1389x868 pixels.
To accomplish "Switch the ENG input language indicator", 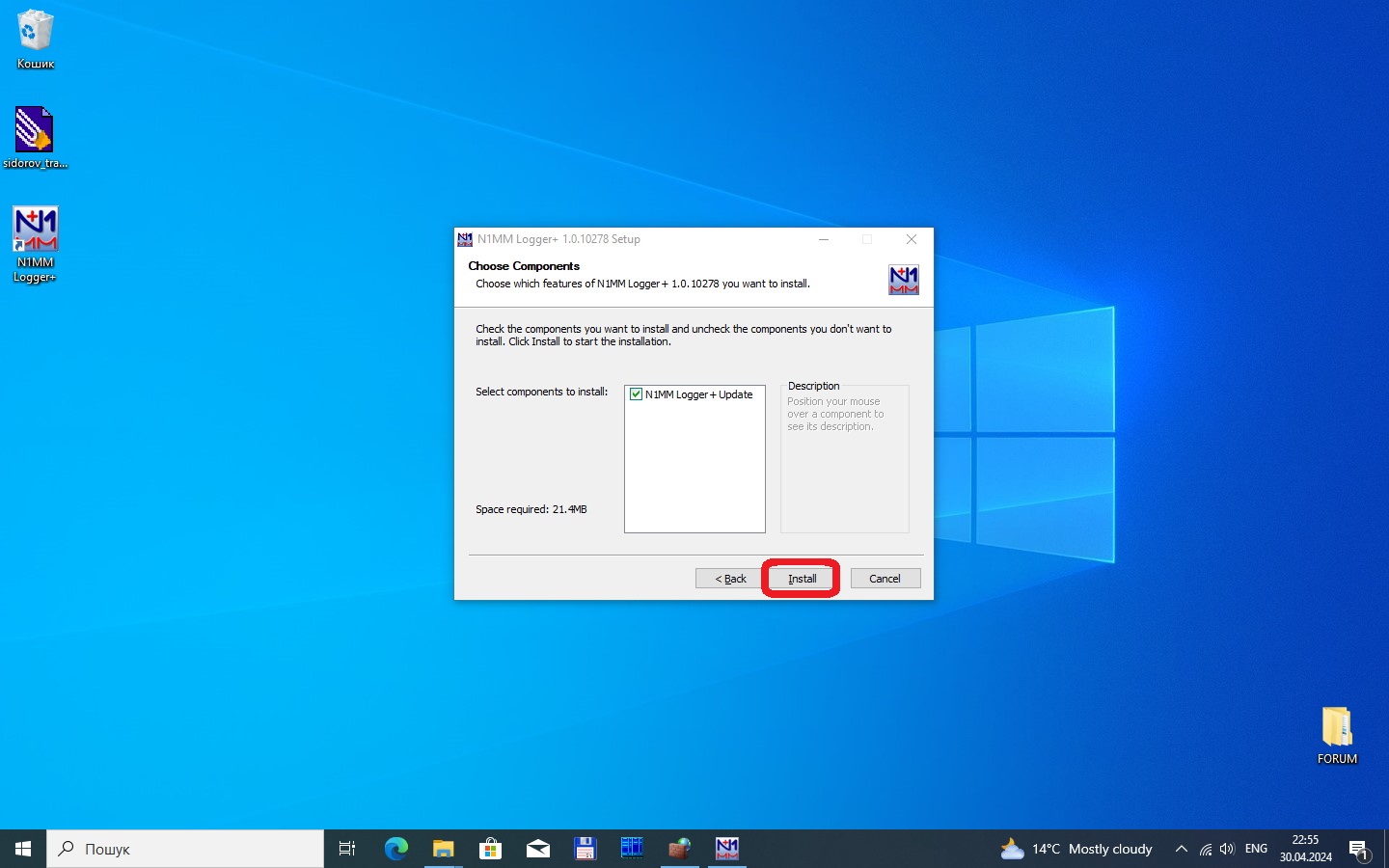I will click(x=1256, y=849).
